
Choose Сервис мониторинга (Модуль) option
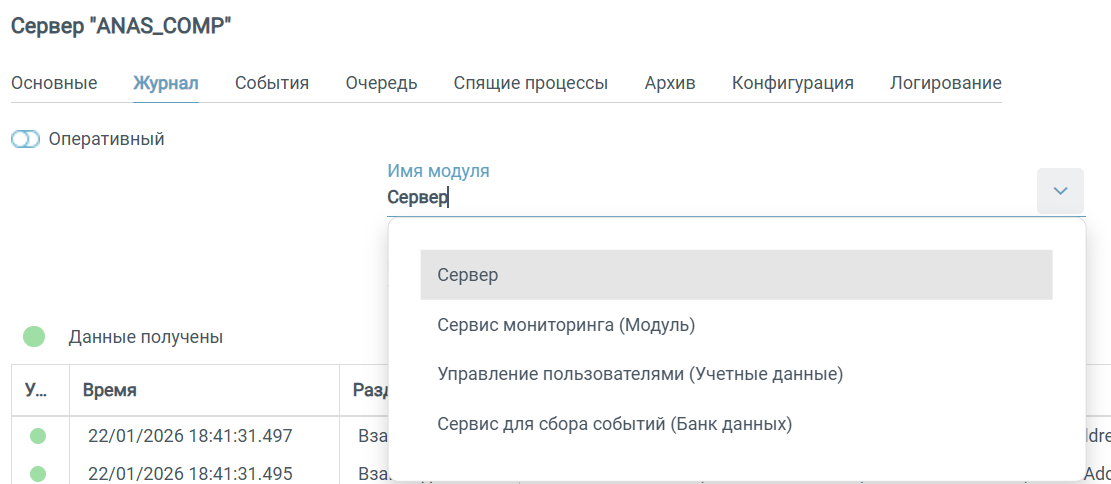click(566, 325)
